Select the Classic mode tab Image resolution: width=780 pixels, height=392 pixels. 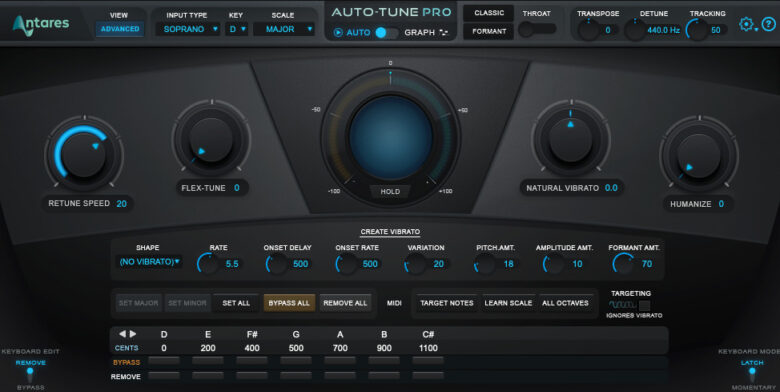(488, 13)
